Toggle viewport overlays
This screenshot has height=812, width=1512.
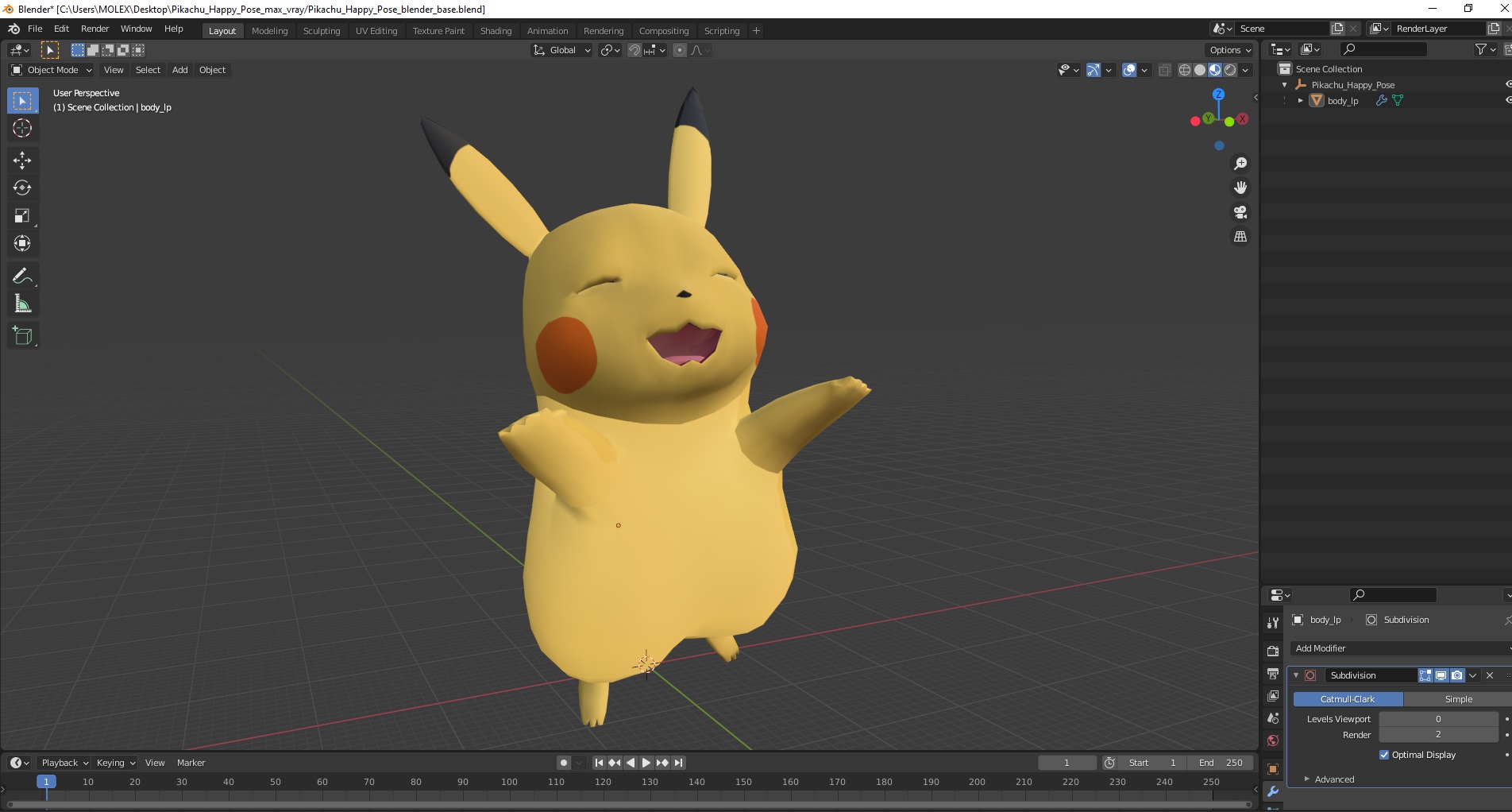(x=1129, y=70)
